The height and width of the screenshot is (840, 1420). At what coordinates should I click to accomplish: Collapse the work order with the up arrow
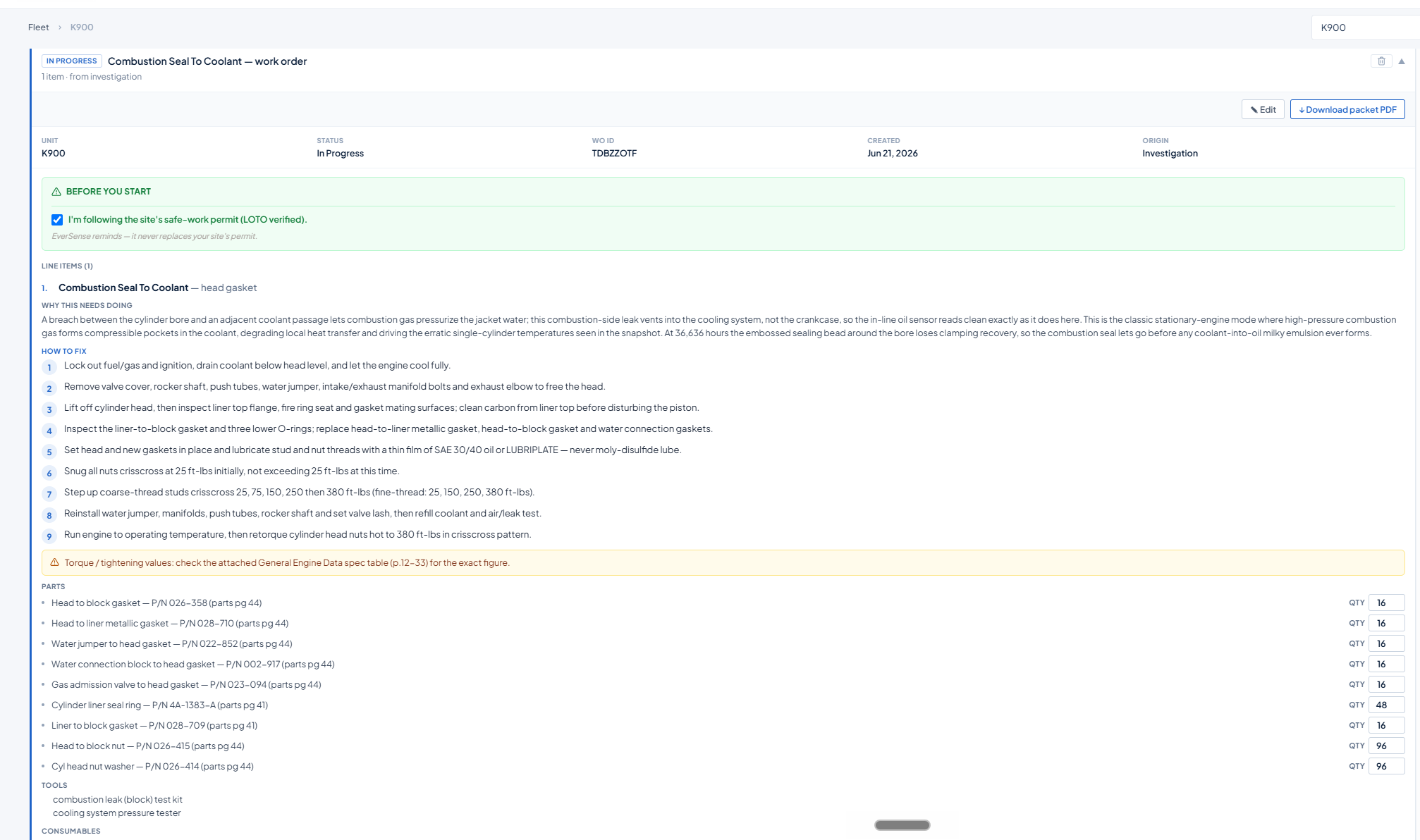pyautogui.click(x=1402, y=61)
